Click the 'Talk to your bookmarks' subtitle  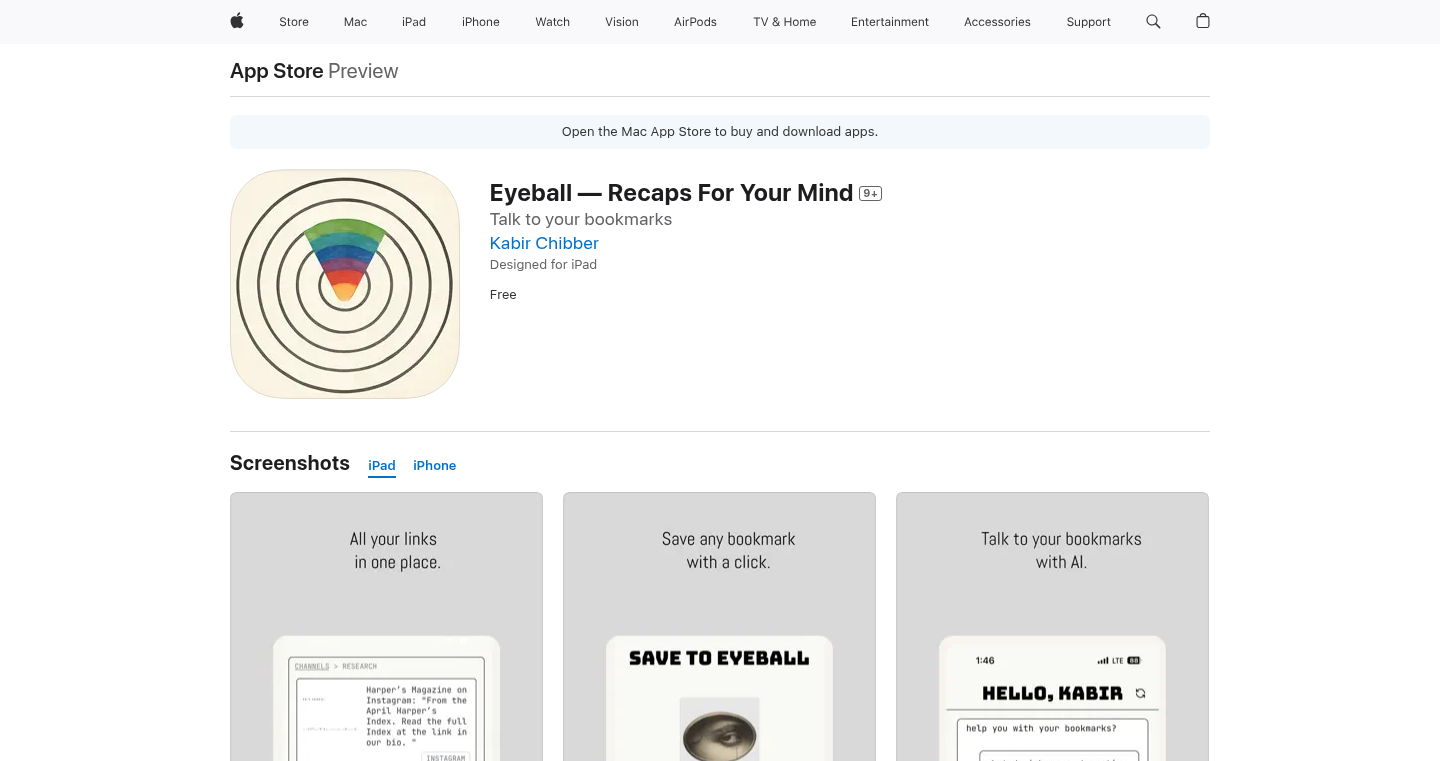click(x=581, y=220)
